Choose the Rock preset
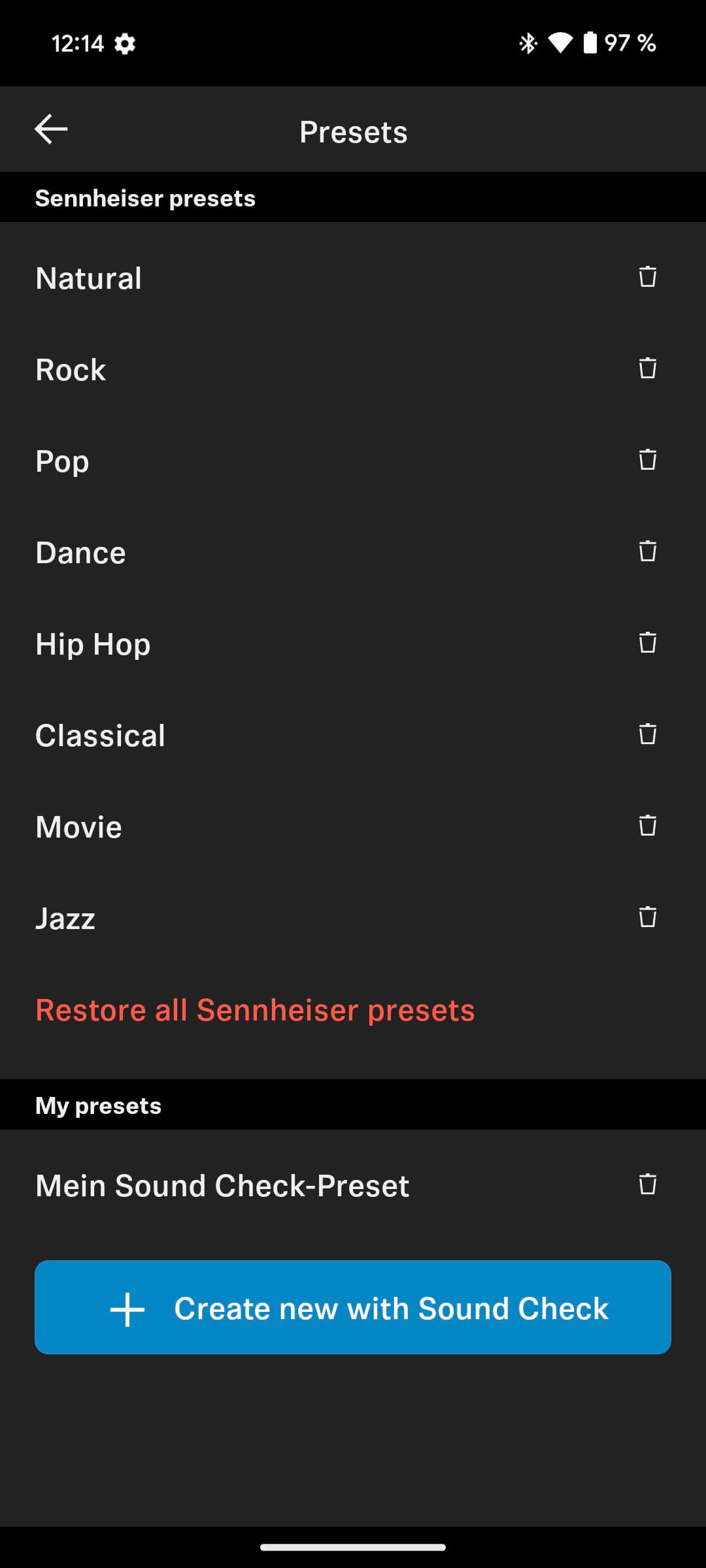 click(71, 370)
